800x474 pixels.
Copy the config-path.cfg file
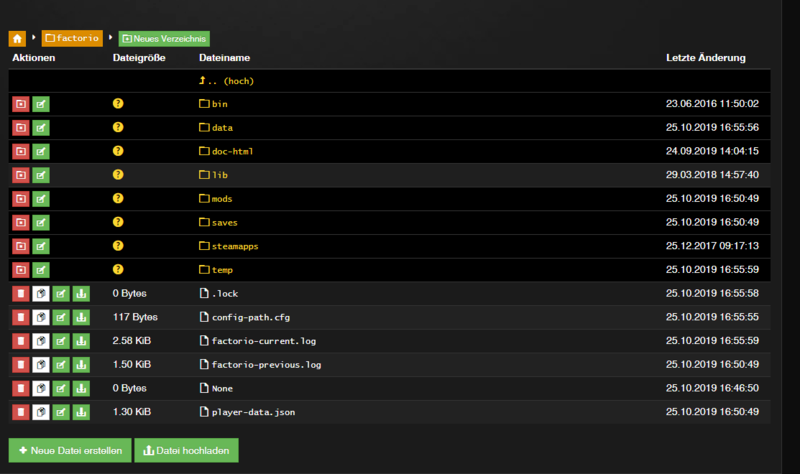[x=41, y=317]
